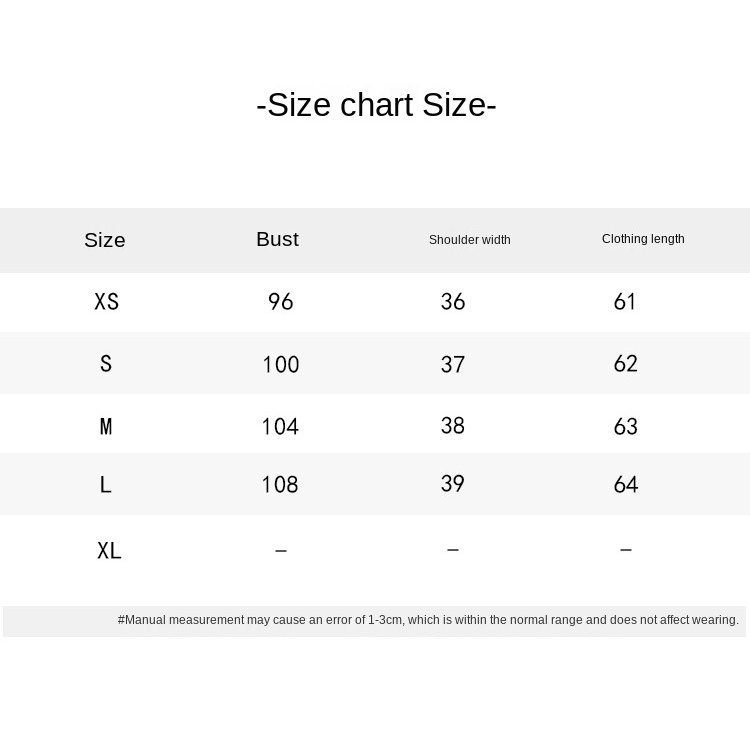
Task: Click the XL size row label
Action: (x=109, y=550)
